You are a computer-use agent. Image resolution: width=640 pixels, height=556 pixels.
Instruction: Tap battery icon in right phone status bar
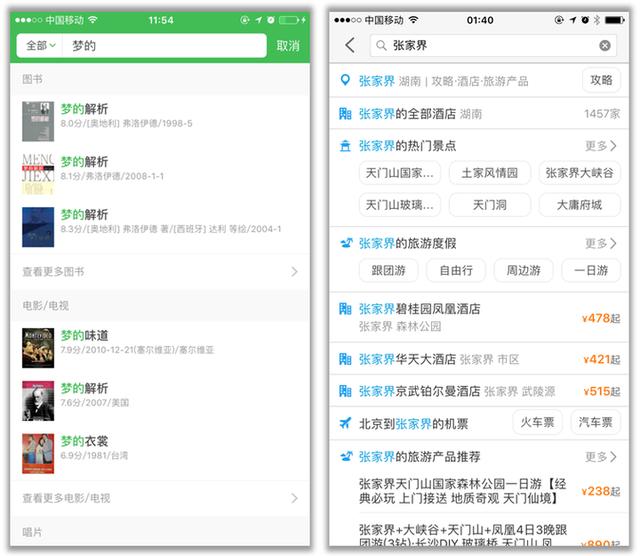click(x=615, y=20)
